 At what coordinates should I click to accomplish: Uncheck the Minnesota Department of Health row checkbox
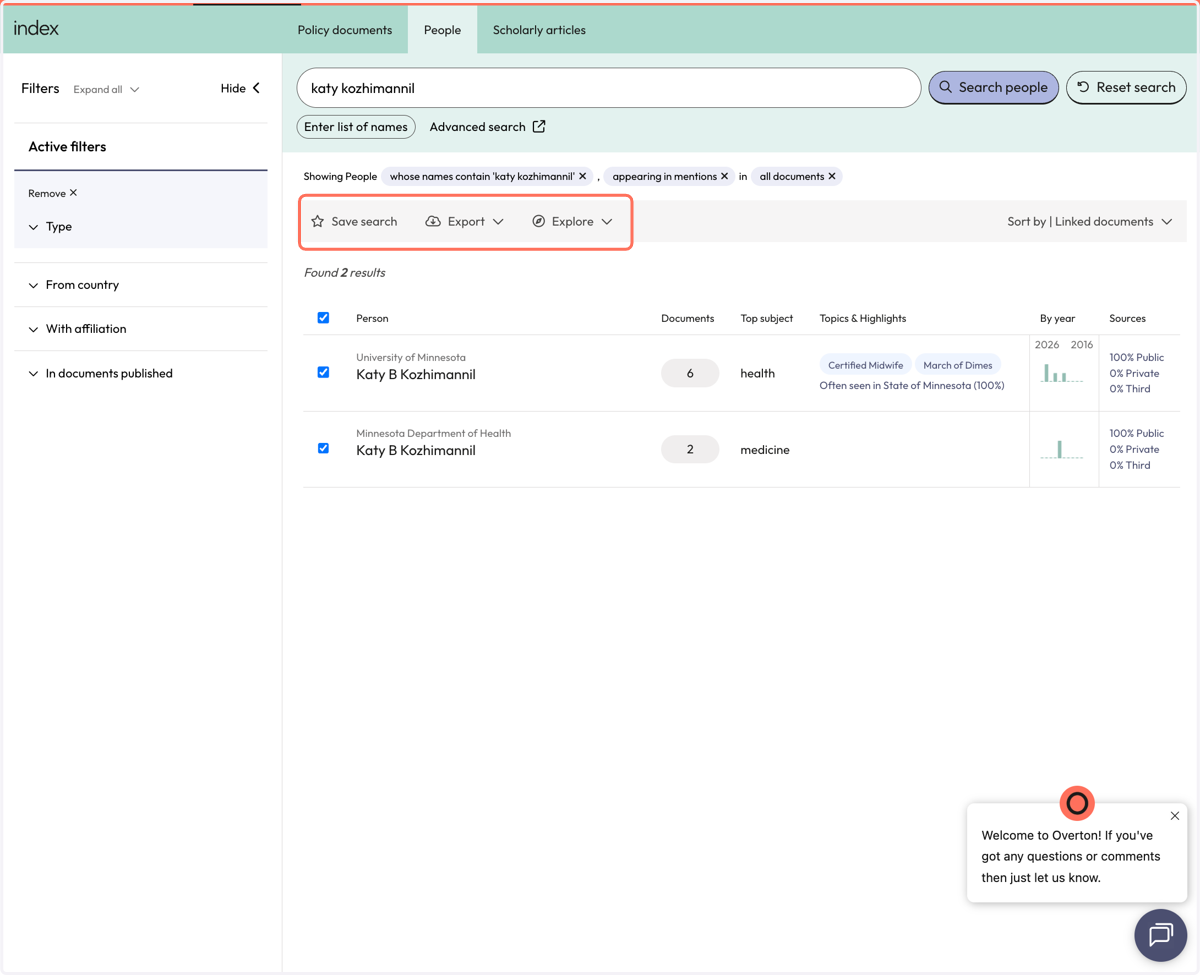tap(323, 448)
